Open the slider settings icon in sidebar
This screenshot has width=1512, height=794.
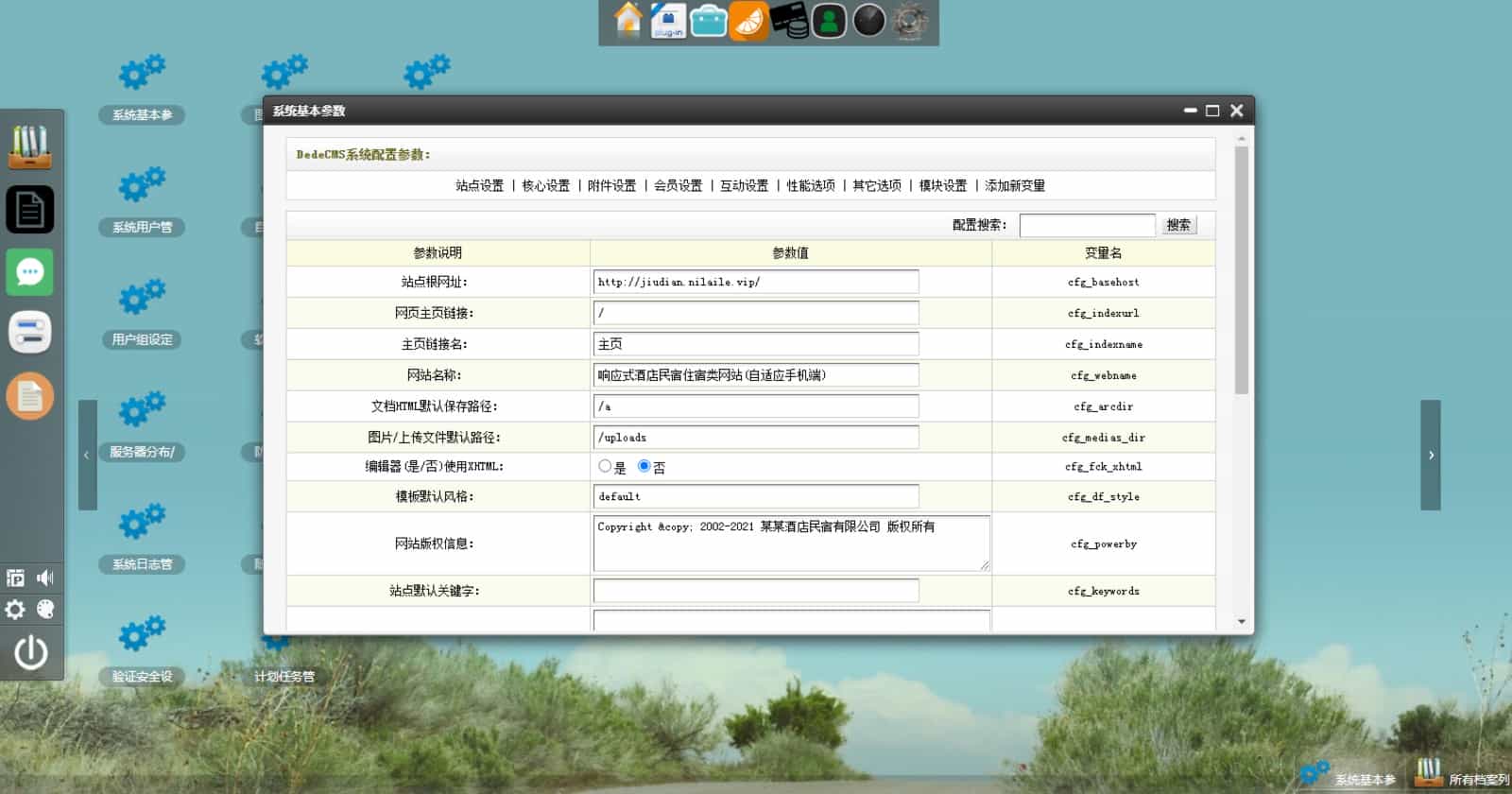pyautogui.click(x=30, y=333)
